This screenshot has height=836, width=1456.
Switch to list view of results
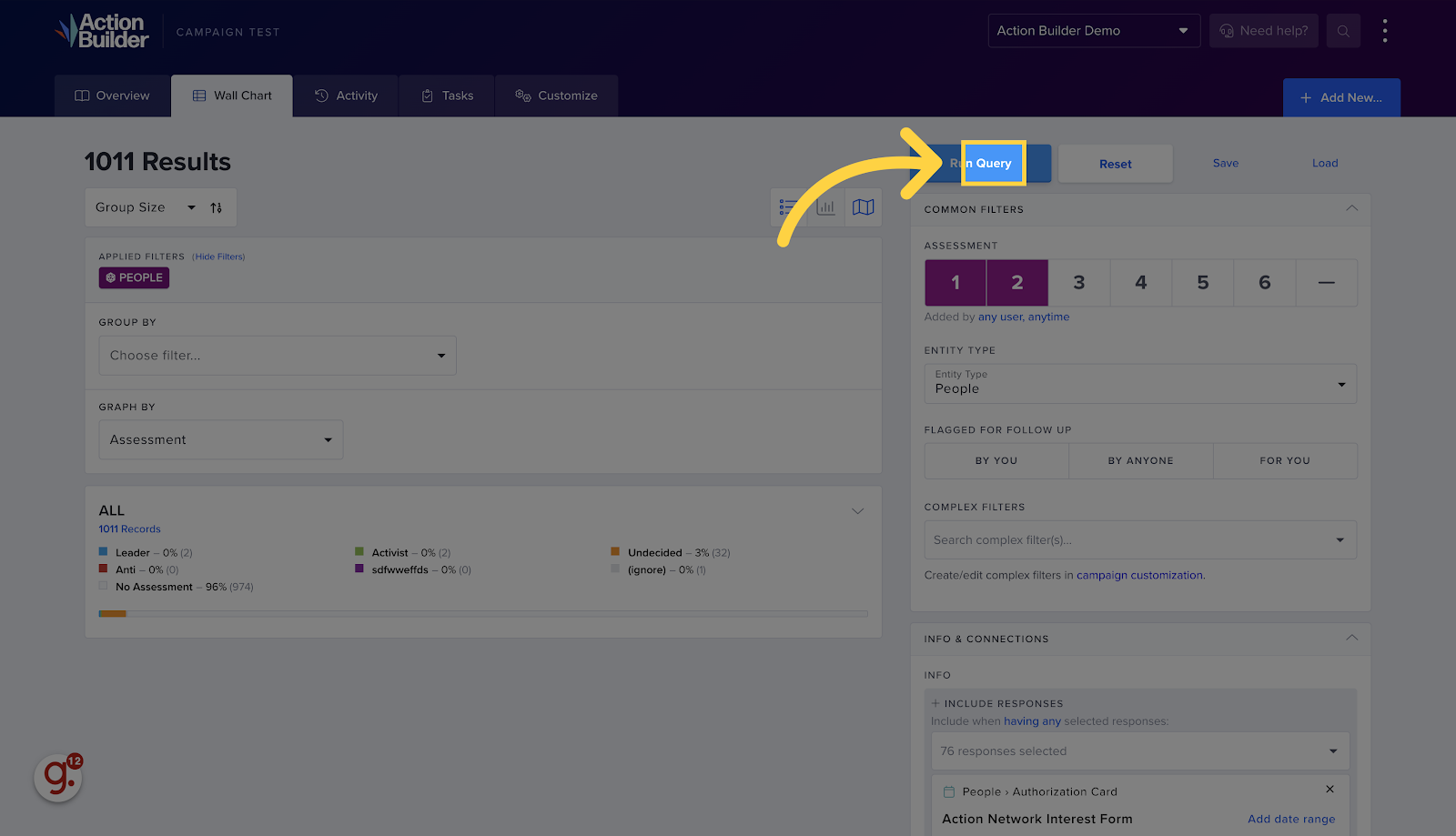coord(788,206)
